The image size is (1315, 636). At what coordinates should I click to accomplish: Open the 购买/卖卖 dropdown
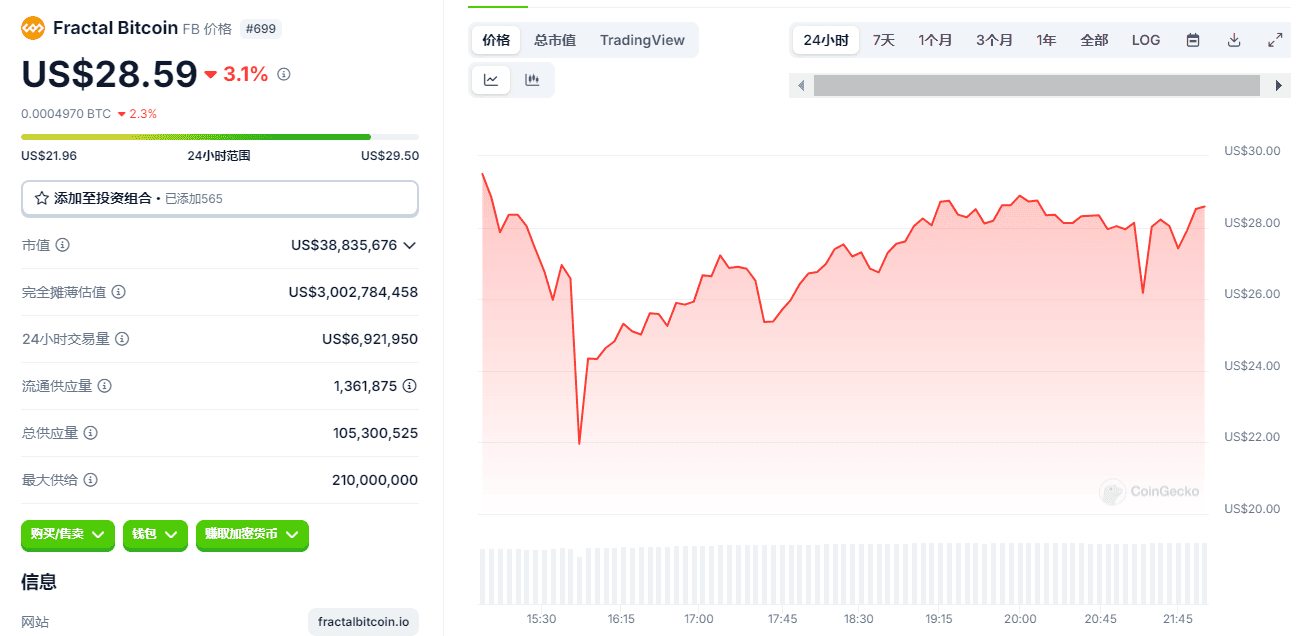[67, 535]
